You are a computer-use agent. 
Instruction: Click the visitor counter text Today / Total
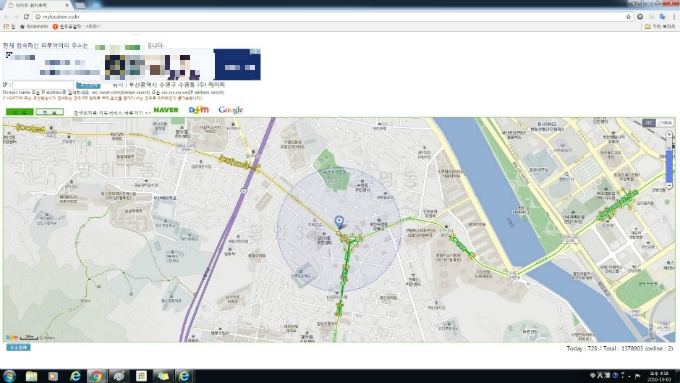point(620,348)
